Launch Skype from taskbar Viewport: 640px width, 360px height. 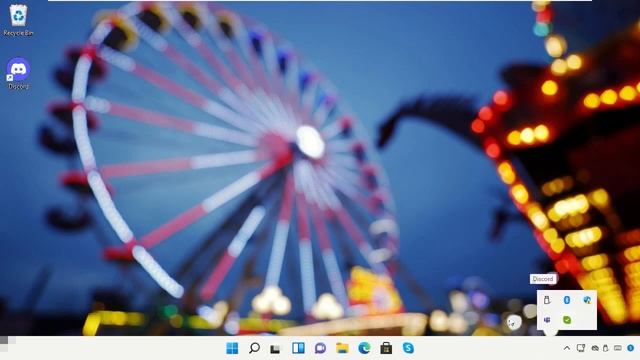(408, 348)
